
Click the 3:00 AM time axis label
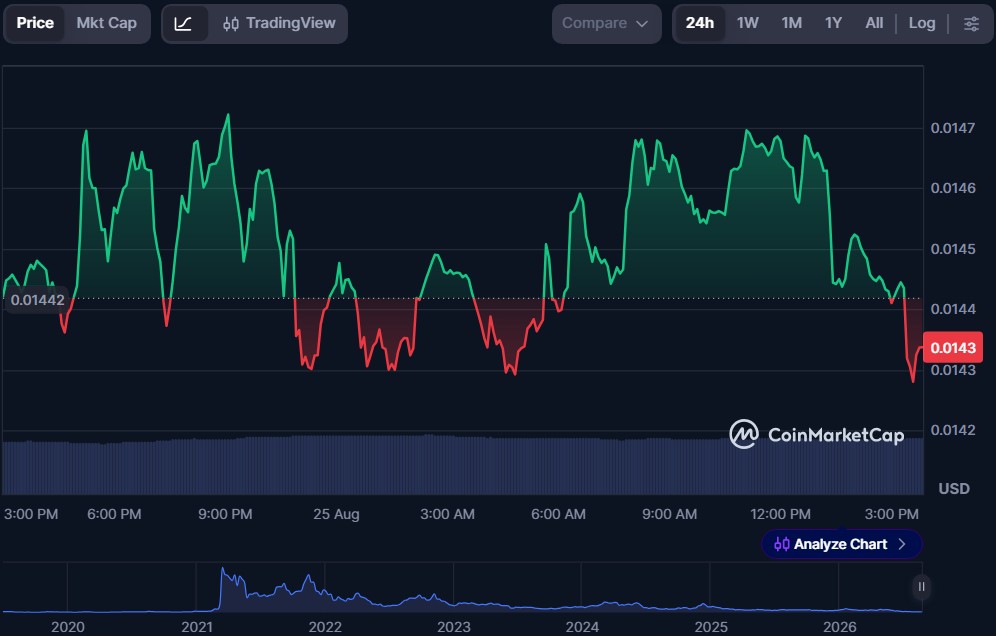(447, 514)
